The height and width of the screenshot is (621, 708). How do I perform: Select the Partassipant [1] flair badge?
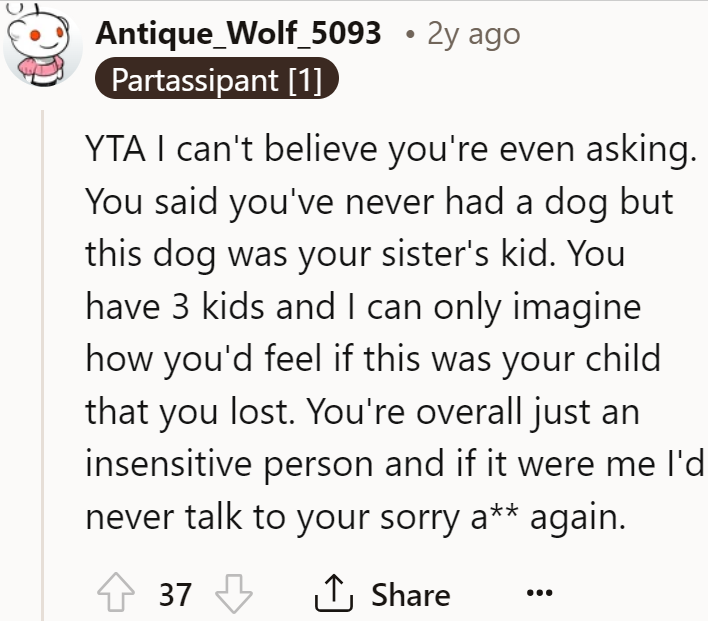[x=217, y=79]
